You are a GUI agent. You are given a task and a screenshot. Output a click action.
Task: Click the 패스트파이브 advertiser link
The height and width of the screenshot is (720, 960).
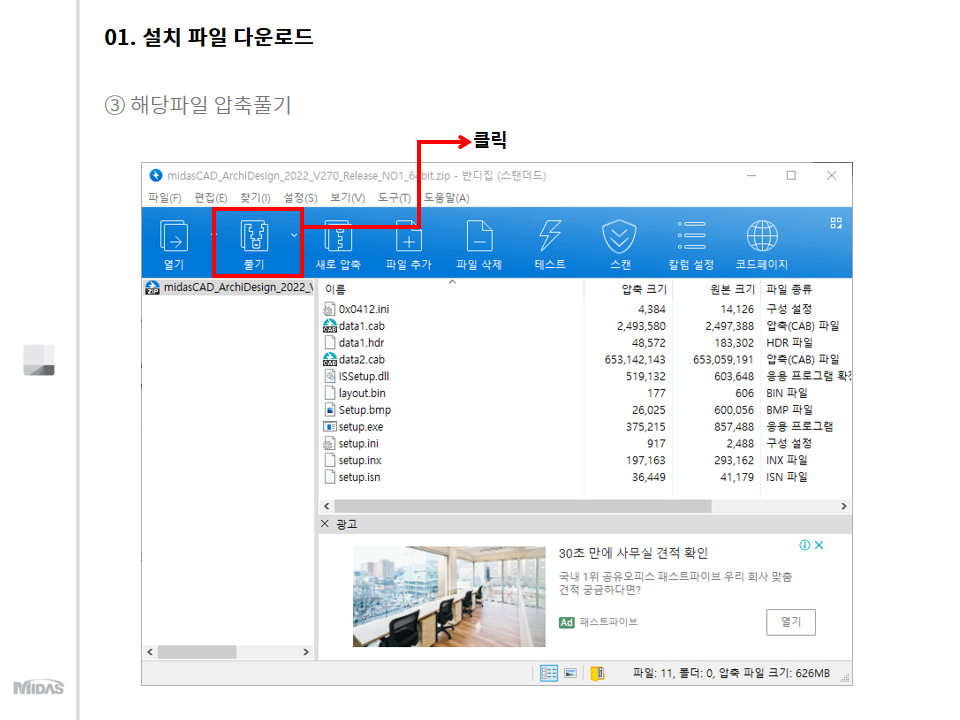tap(609, 622)
